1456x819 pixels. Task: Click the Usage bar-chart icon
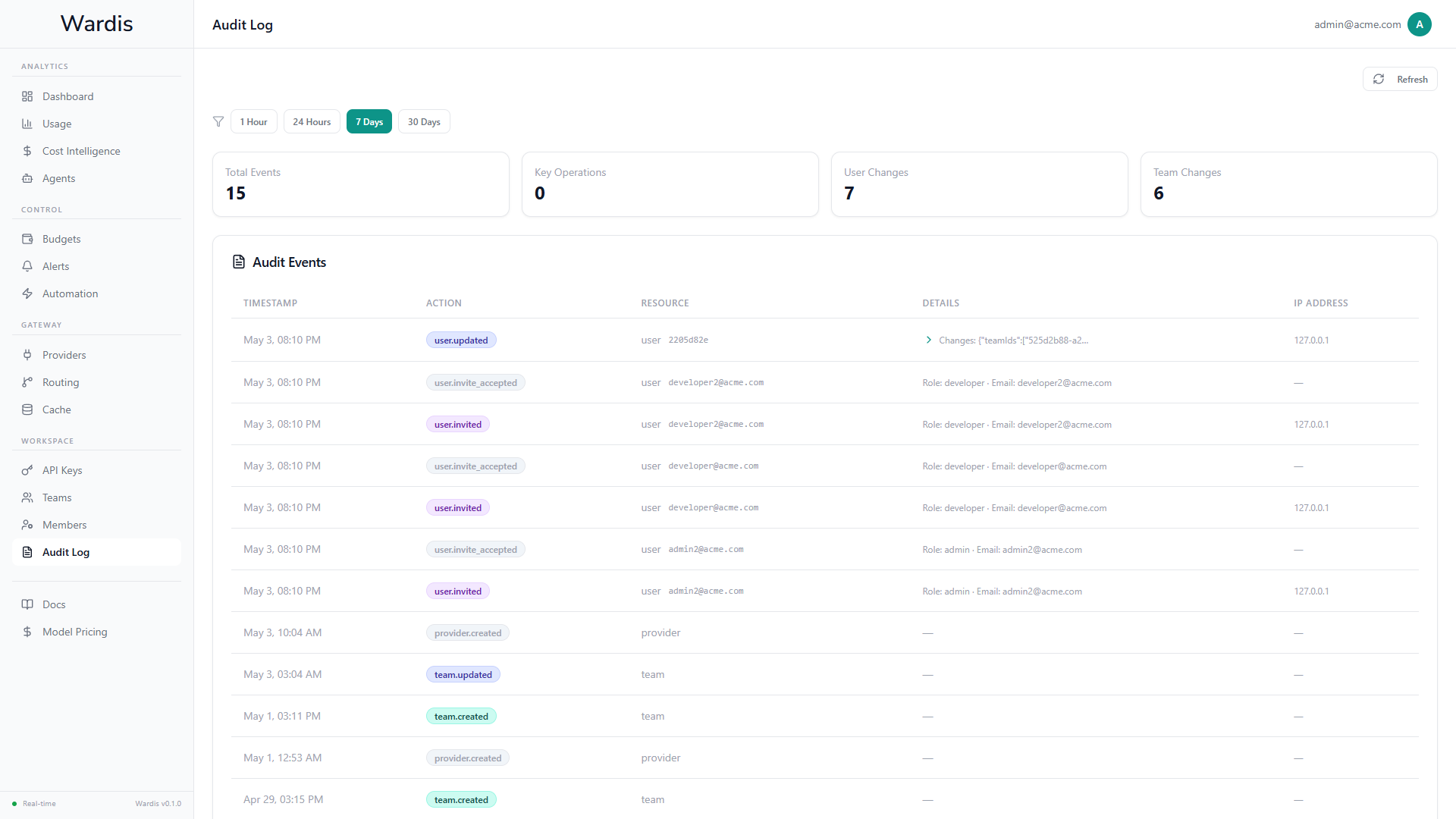[x=27, y=124]
